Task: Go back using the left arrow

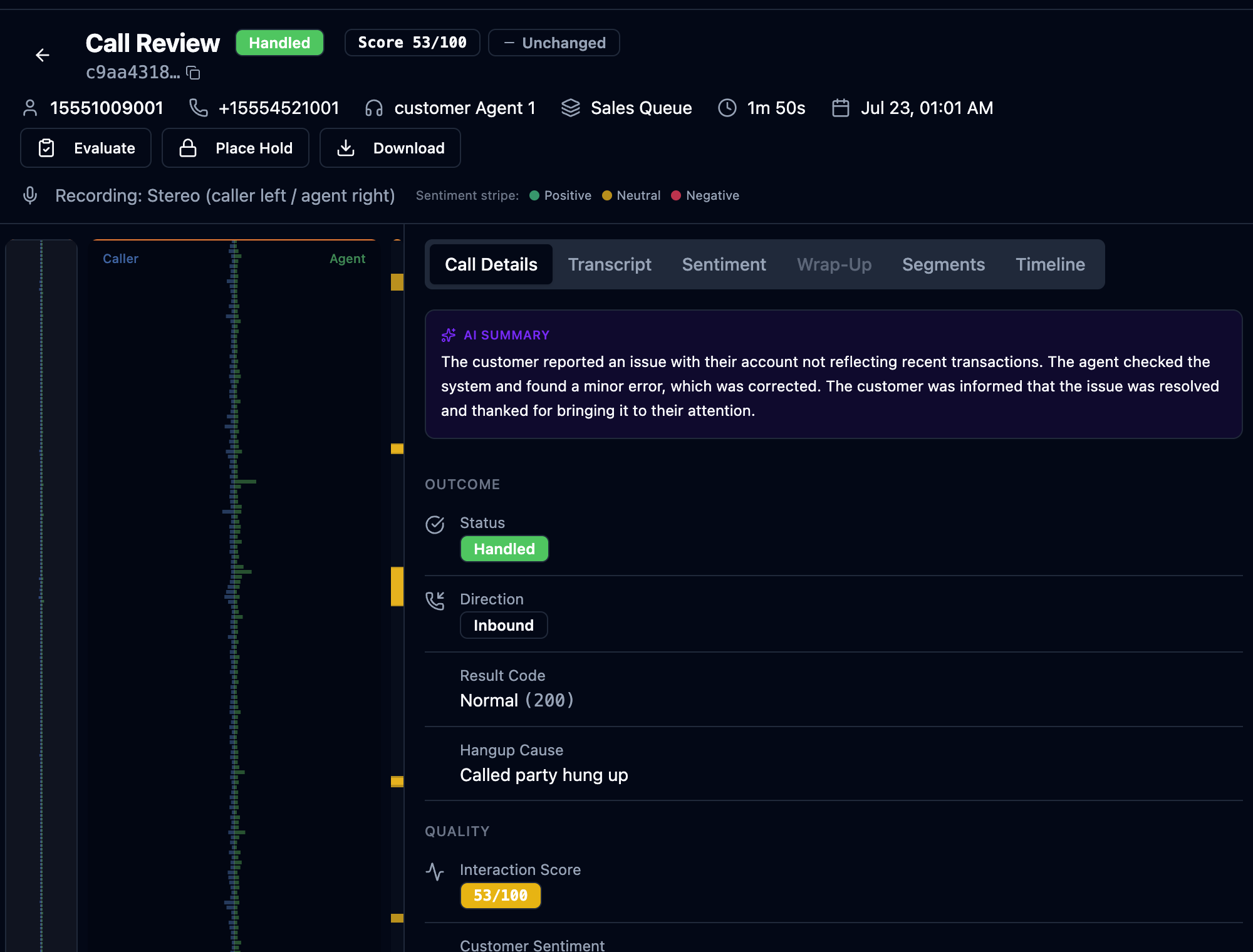Action: click(x=43, y=55)
